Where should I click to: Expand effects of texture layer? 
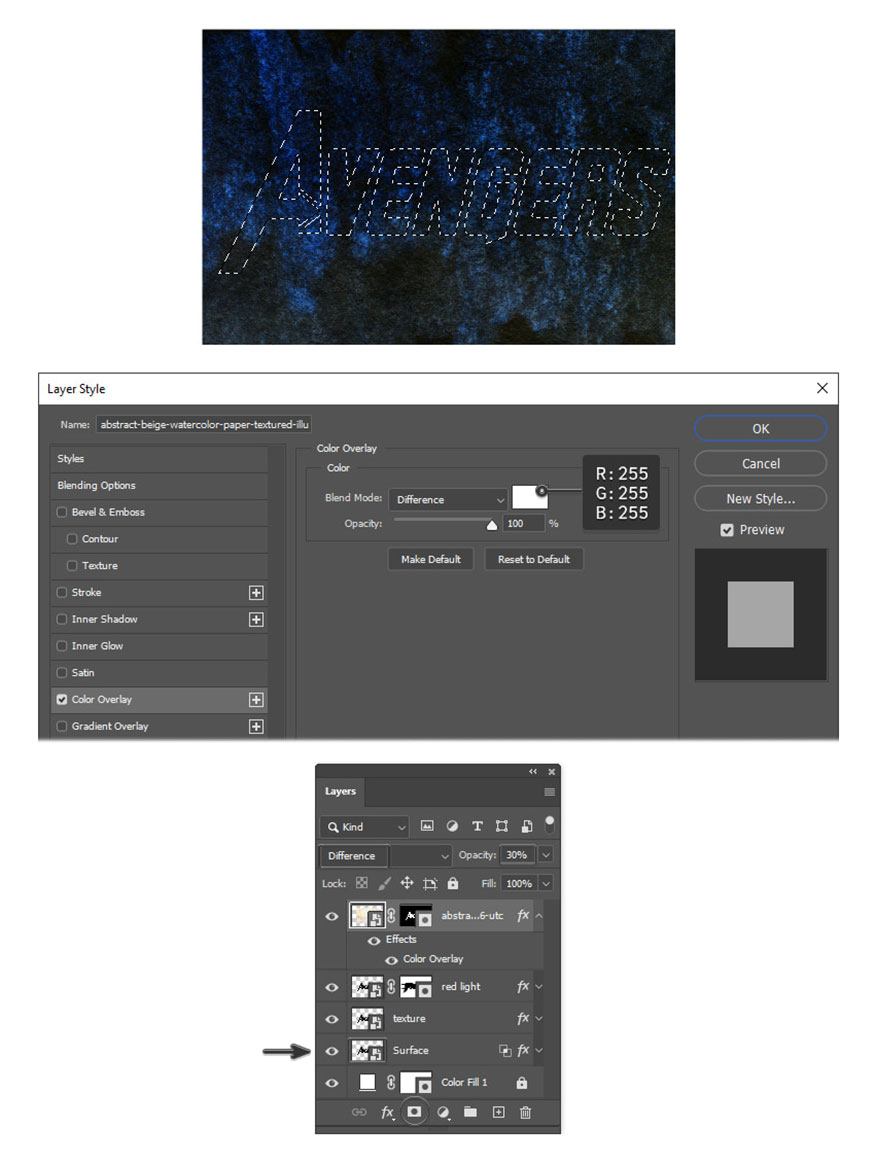click(539, 1018)
